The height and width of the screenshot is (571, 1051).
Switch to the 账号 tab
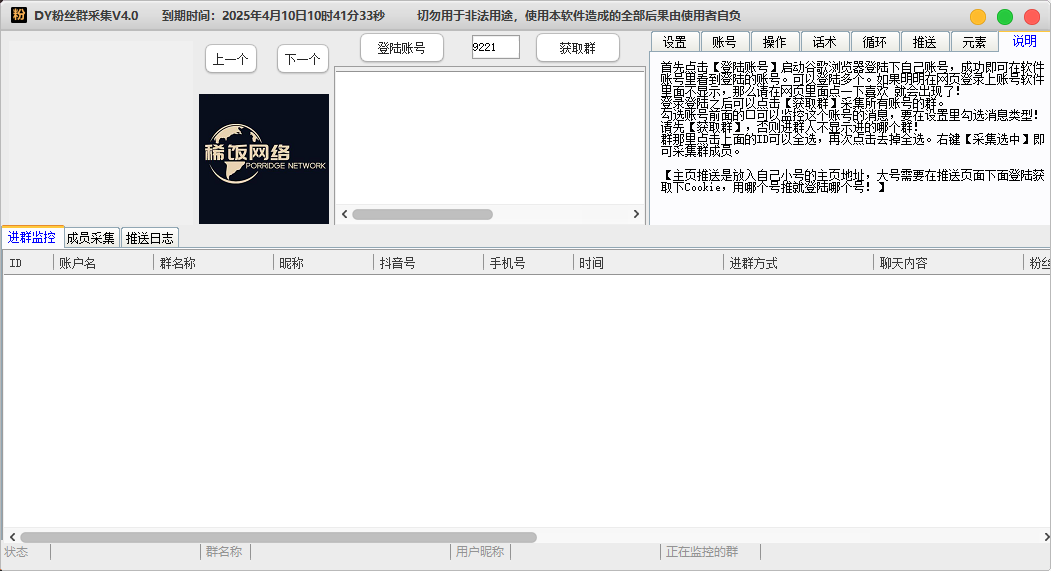pos(724,42)
